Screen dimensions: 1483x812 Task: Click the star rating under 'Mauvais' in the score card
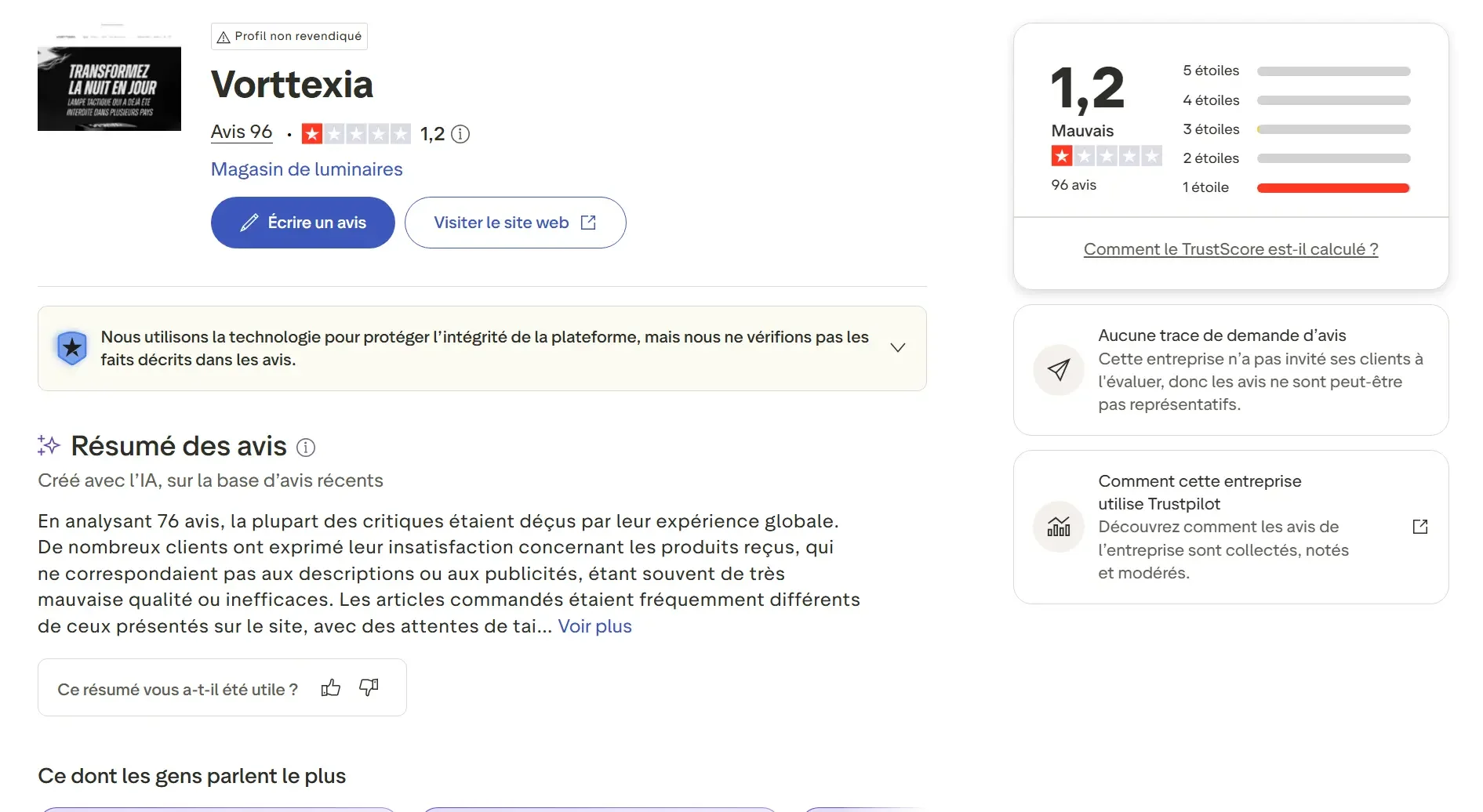coord(1107,156)
